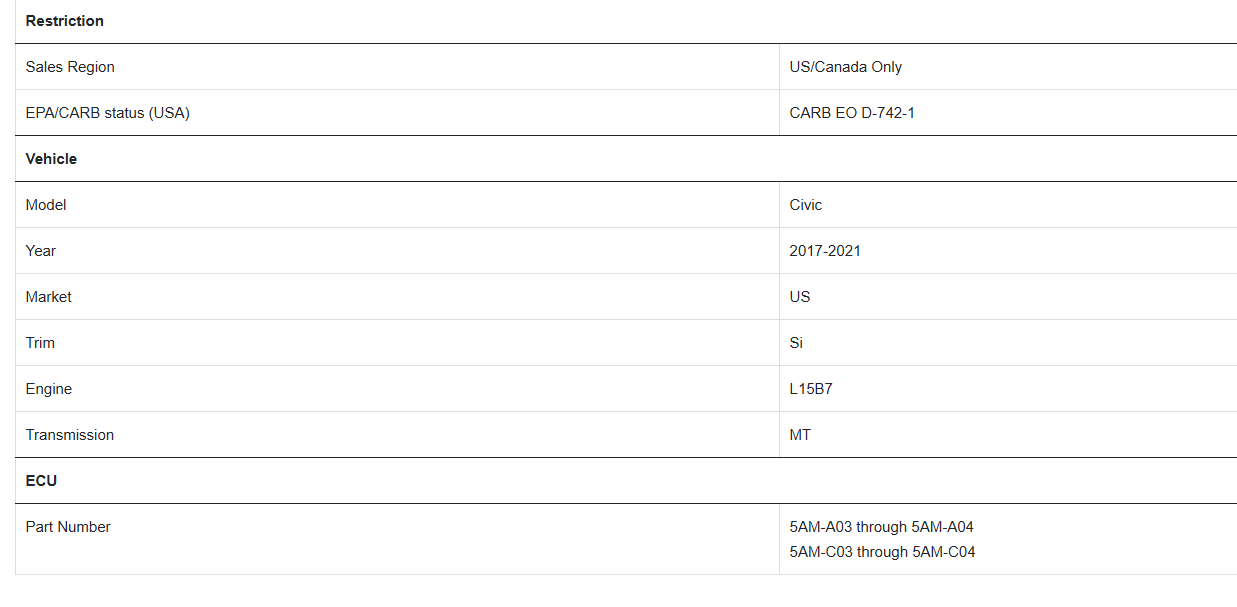Select the Trim row label

click(x=40, y=343)
